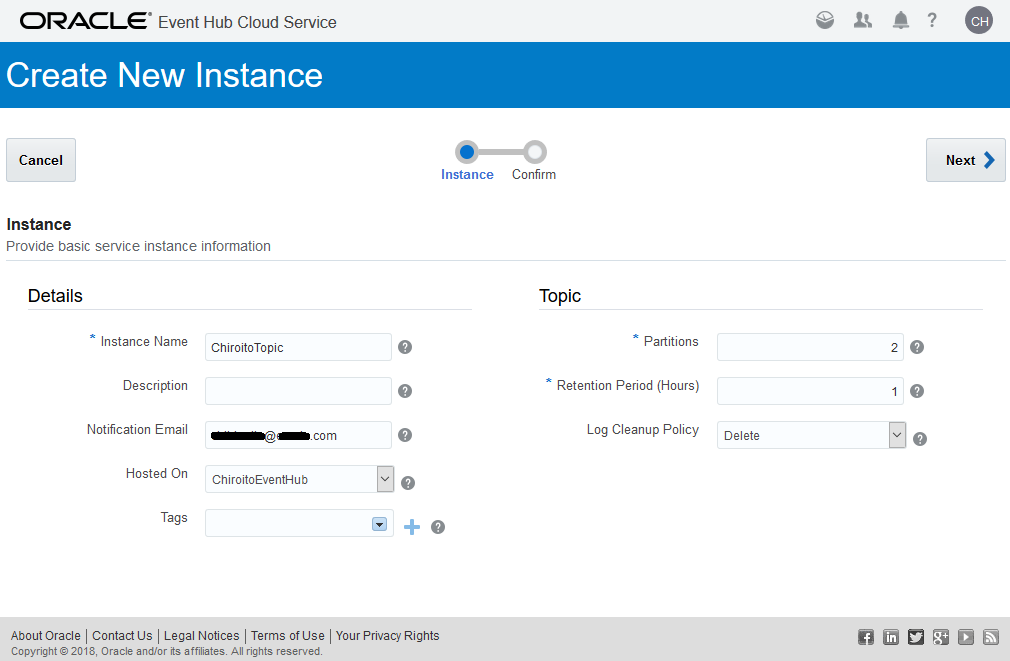This screenshot has width=1010, height=661.
Task: Open the users icon in the header
Action: coord(862,20)
